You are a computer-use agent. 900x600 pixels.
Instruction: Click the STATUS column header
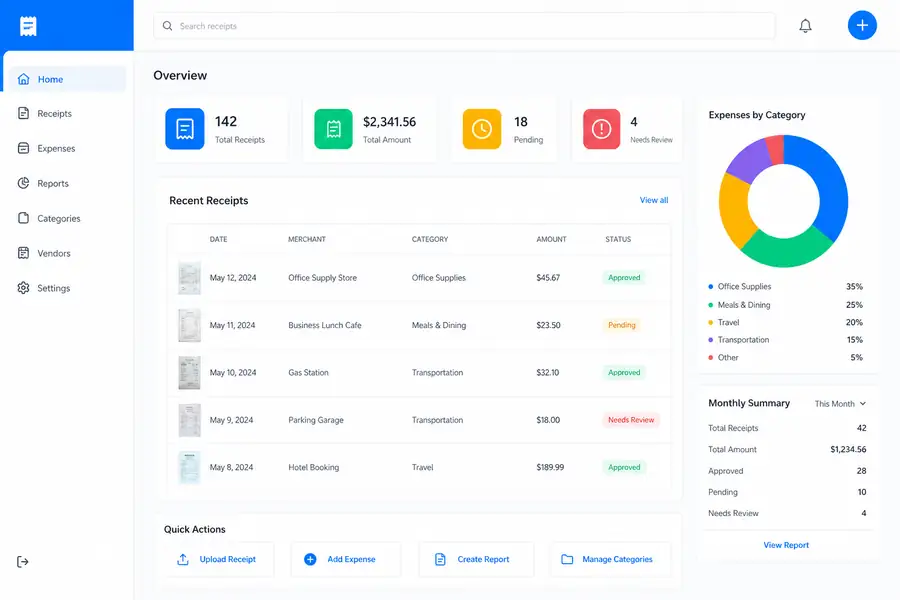pos(618,239)
